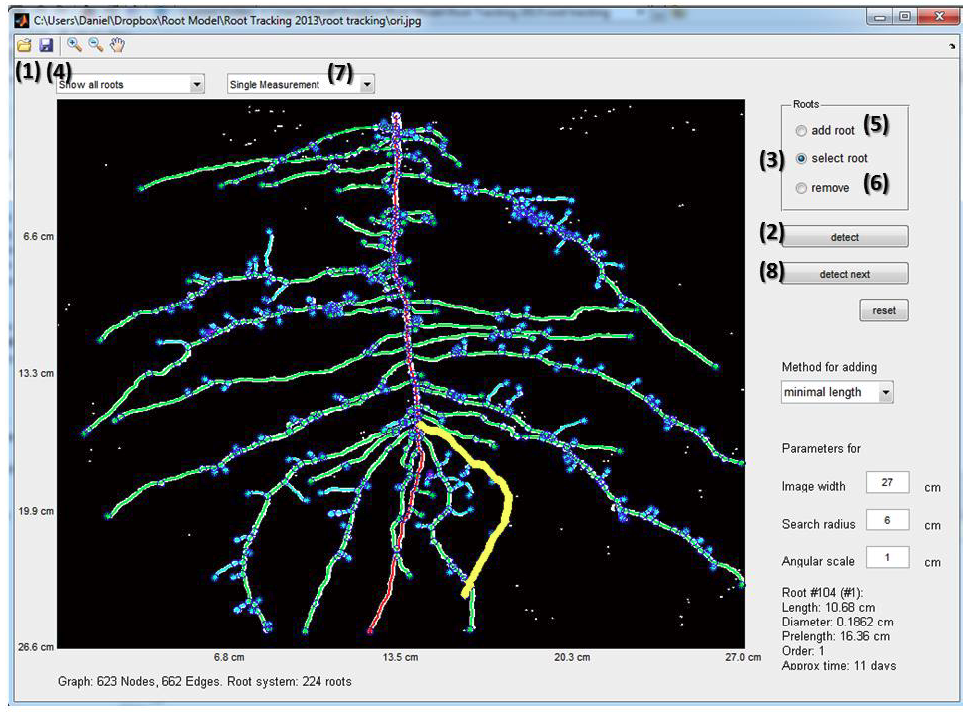967x712 pixels.
Task: Activate the zoom in magnifier tool
Action: 74,44
